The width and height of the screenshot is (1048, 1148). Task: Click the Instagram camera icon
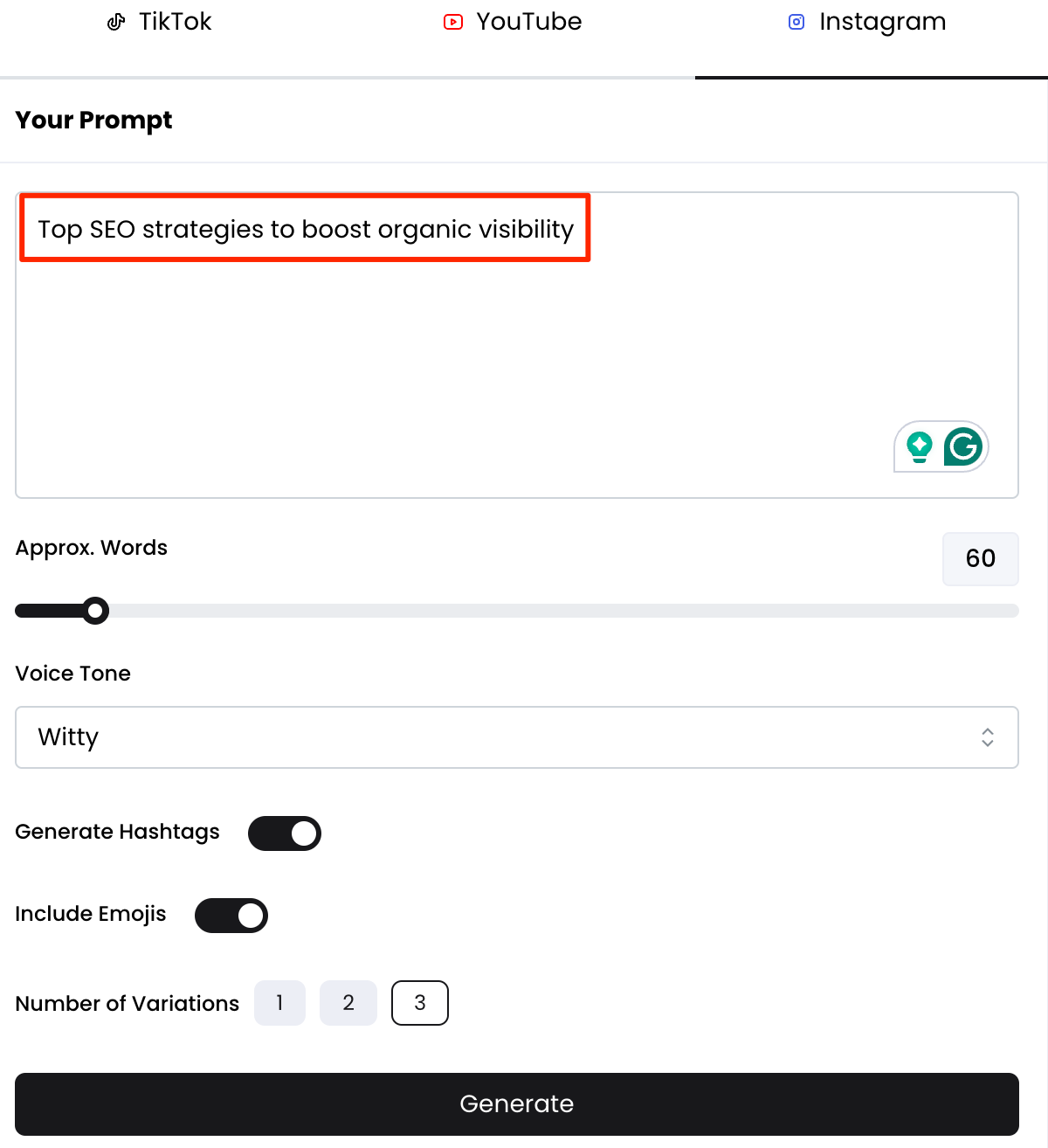[x=796, y=22]
